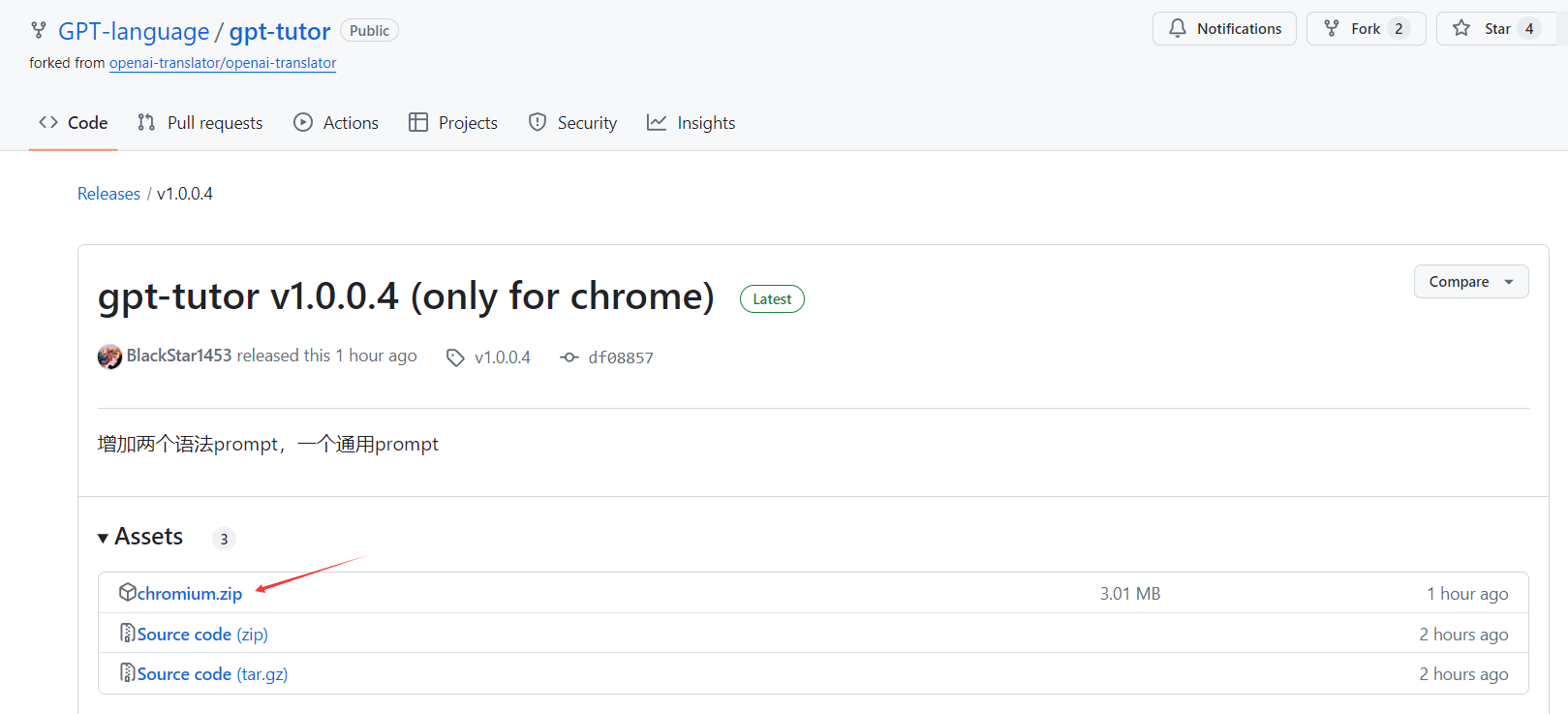
Task: Click the release notes text with prompt
Action: (268, 444)
